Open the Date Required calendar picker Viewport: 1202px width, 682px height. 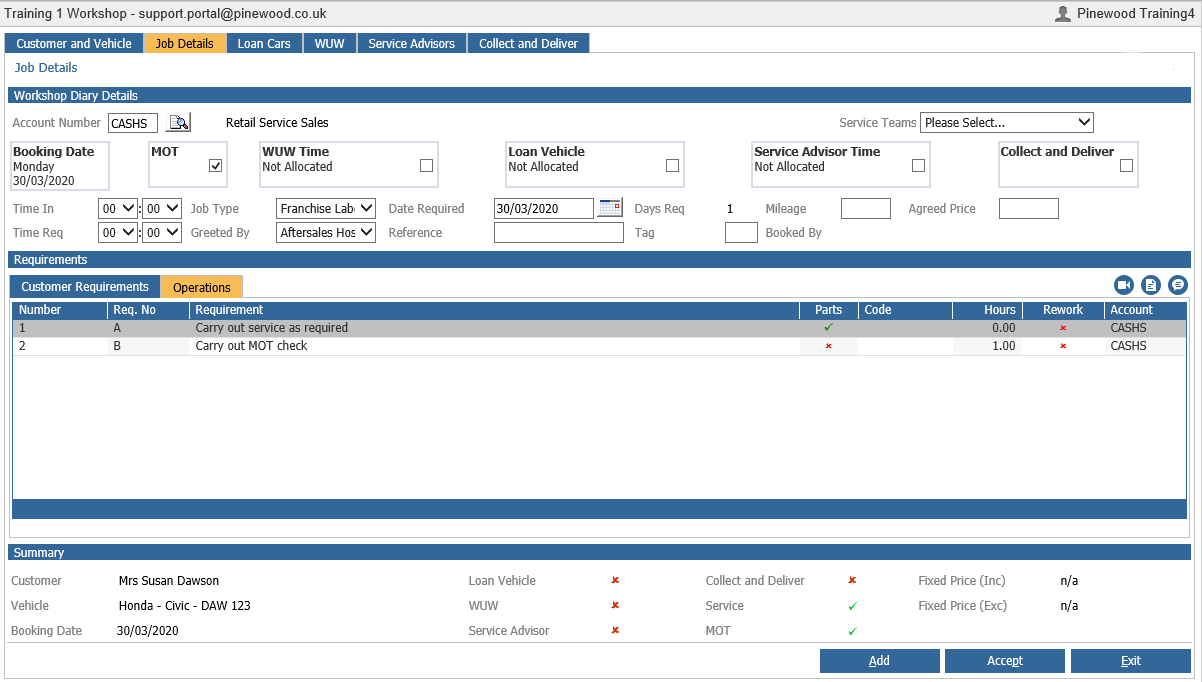(609, 208)
